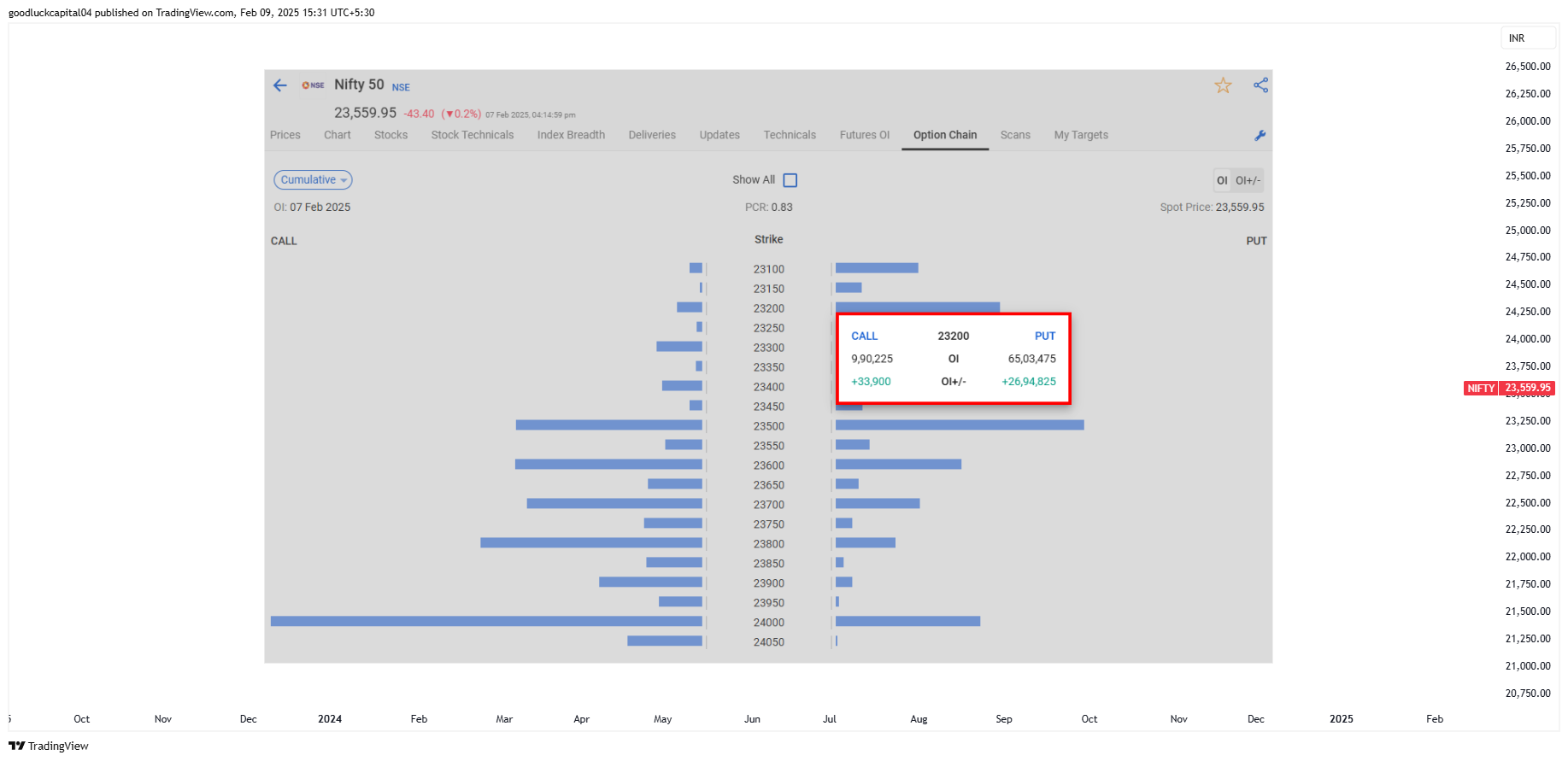Add Nifty 50 to favorites with star
The height and width of the screenshot is (761, 1568).
[x=1223, y=85]
